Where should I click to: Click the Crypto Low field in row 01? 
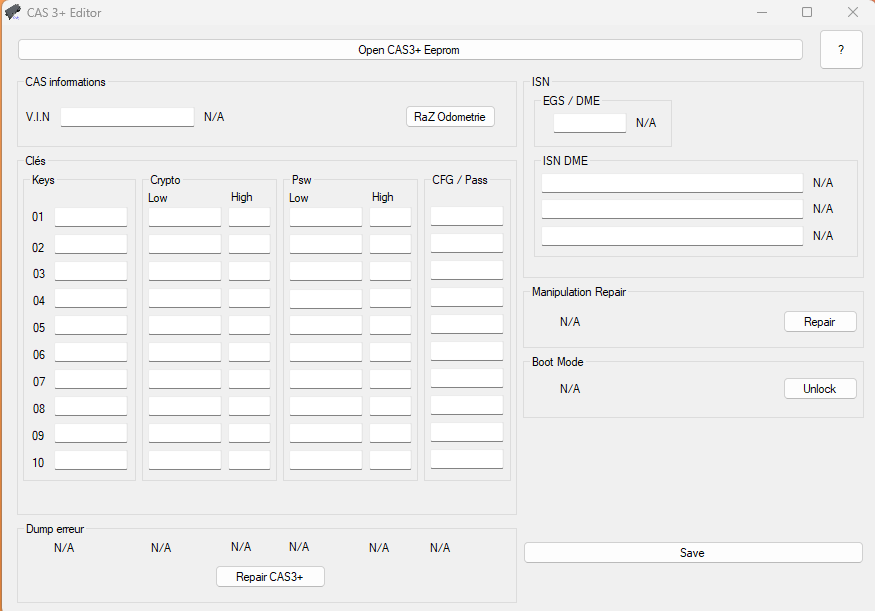(185, 217)
